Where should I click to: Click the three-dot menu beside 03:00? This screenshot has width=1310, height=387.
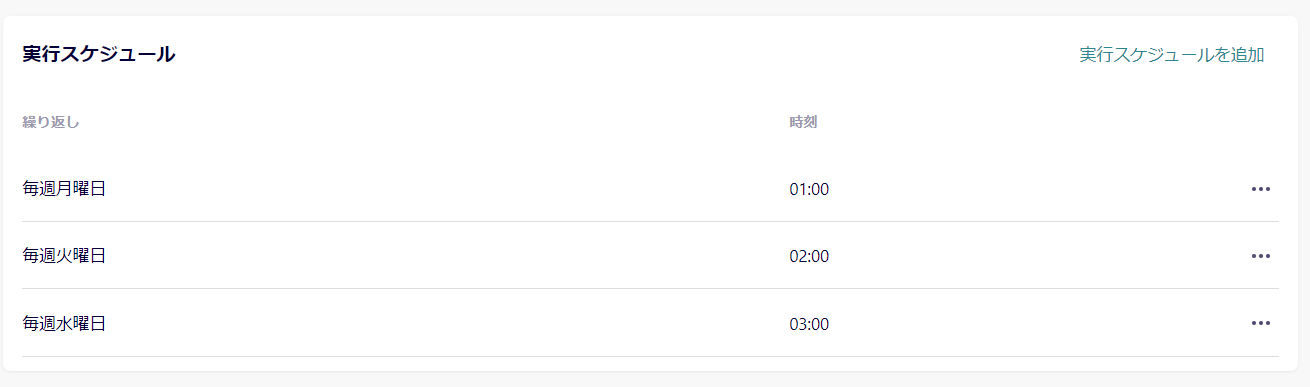[x=1260, y=323]
